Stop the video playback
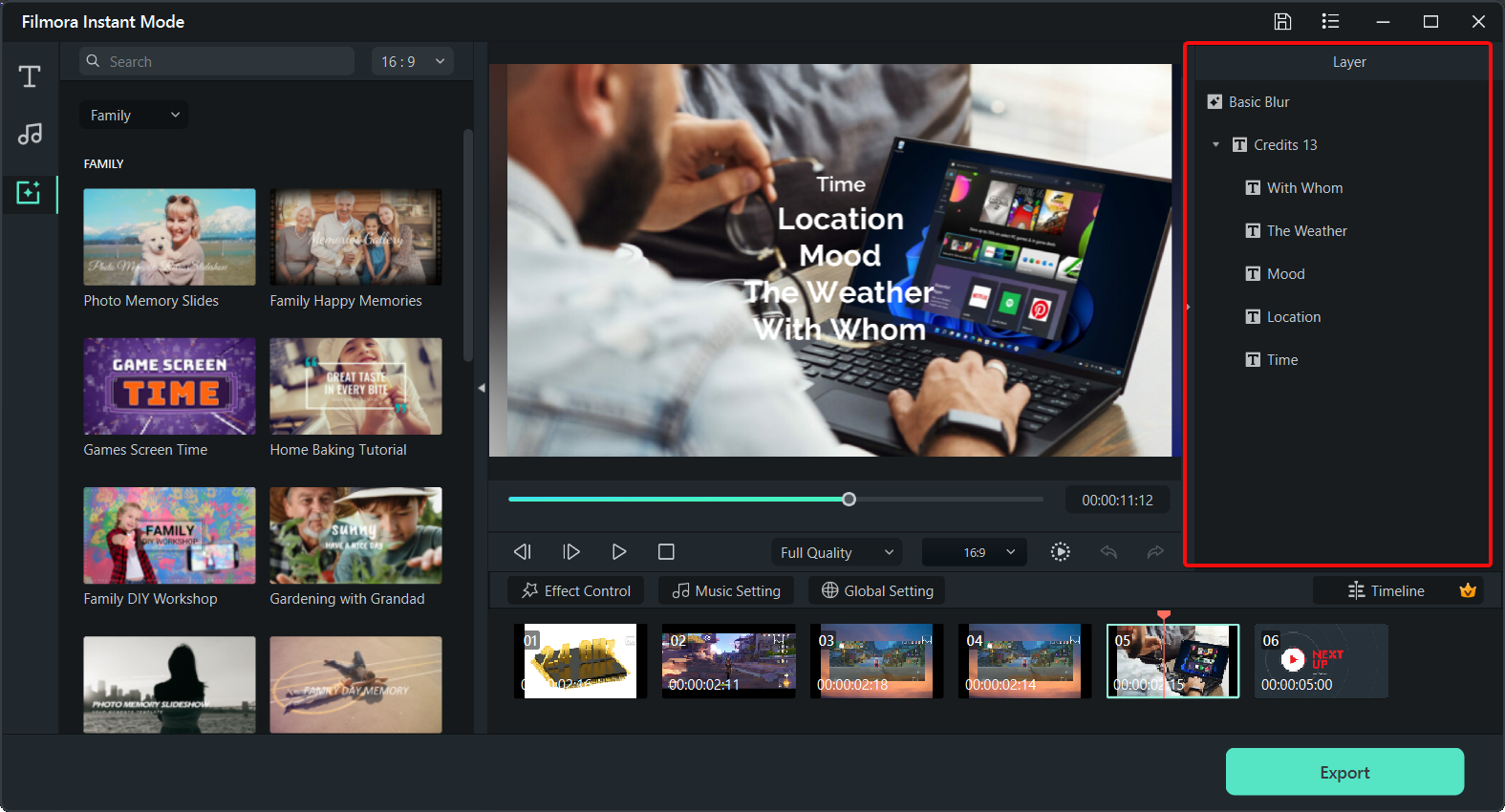1505x812 pixels. coord(666,551)
